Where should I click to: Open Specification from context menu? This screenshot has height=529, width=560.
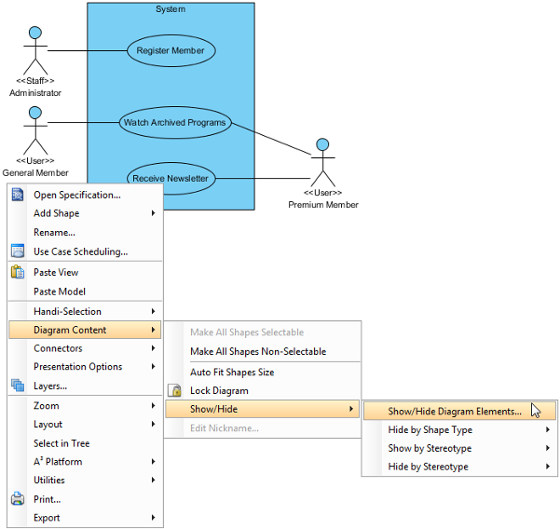coord(85,195)
